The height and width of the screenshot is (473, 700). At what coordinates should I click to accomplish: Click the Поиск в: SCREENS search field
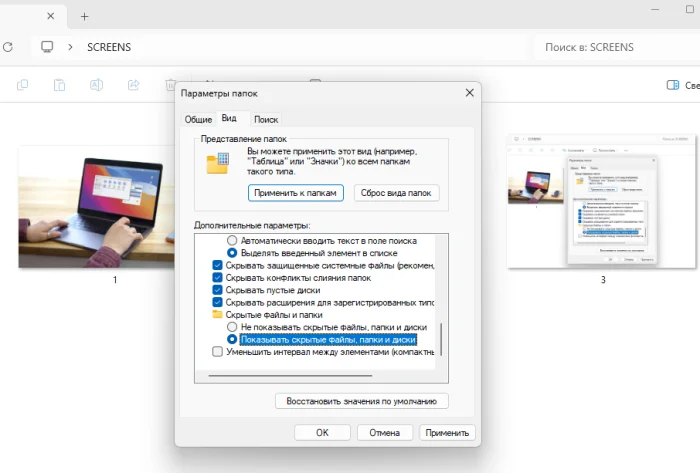[618, 47]
